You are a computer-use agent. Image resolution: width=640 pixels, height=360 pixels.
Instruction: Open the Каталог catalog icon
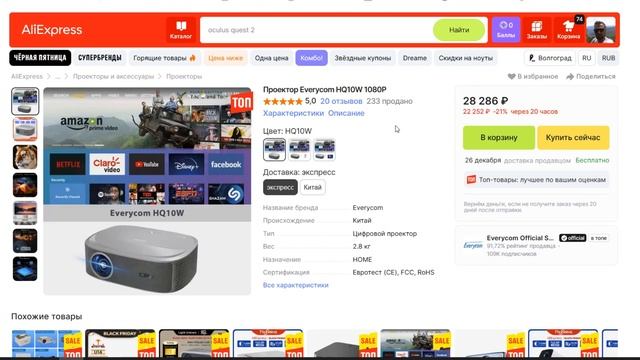coord(181,30)
